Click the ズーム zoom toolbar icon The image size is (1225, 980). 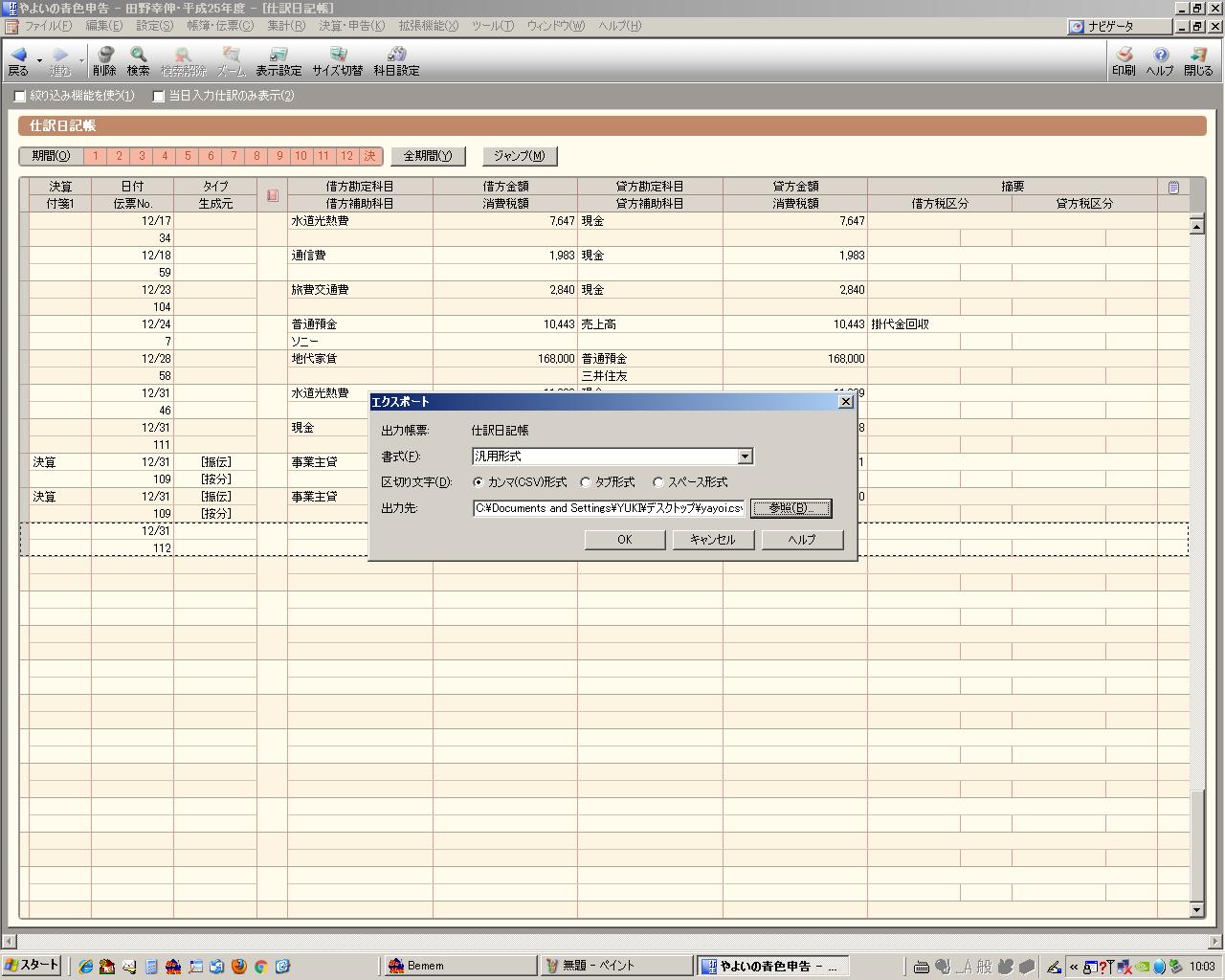tap(231, 61)
